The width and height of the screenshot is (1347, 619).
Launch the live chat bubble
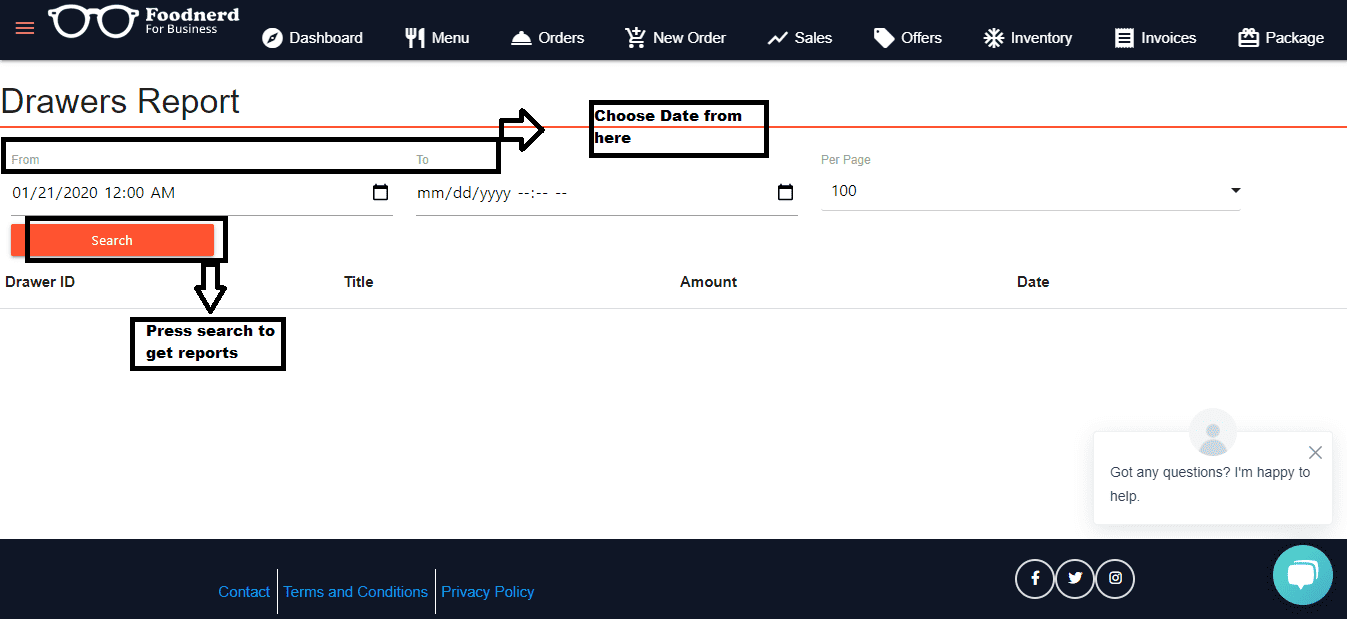(1302, 575)
